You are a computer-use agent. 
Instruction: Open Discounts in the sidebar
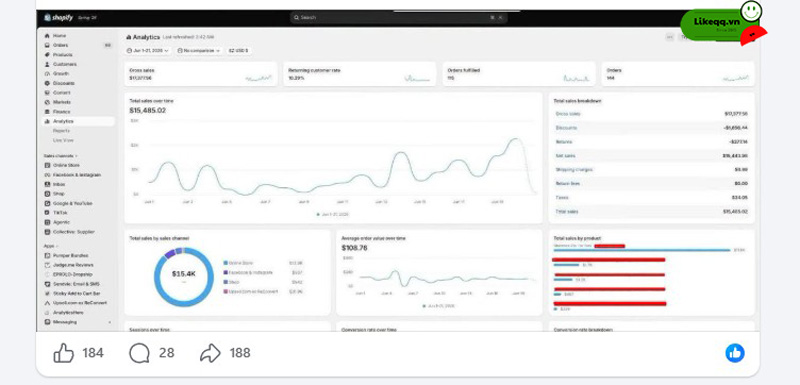tap(64, 83)
